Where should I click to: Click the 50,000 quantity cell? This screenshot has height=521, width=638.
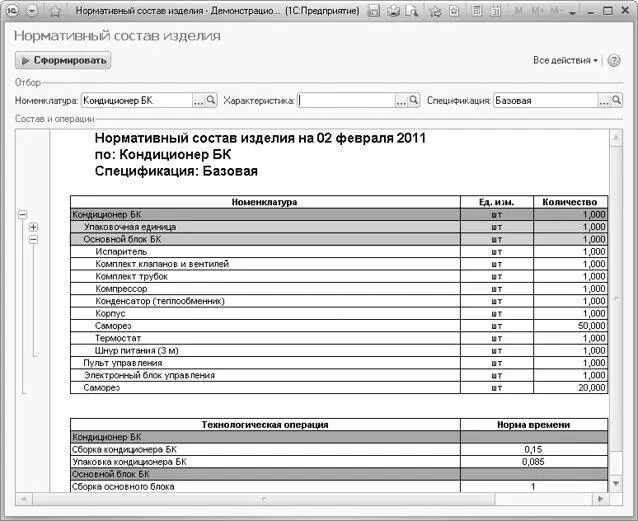570,326
